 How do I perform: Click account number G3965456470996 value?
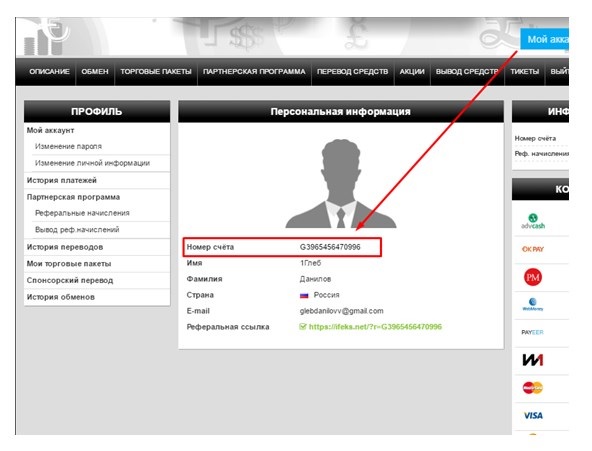click(330, 247)
